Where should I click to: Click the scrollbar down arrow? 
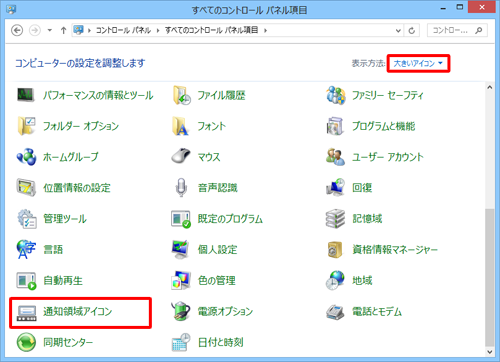point(489,352)
